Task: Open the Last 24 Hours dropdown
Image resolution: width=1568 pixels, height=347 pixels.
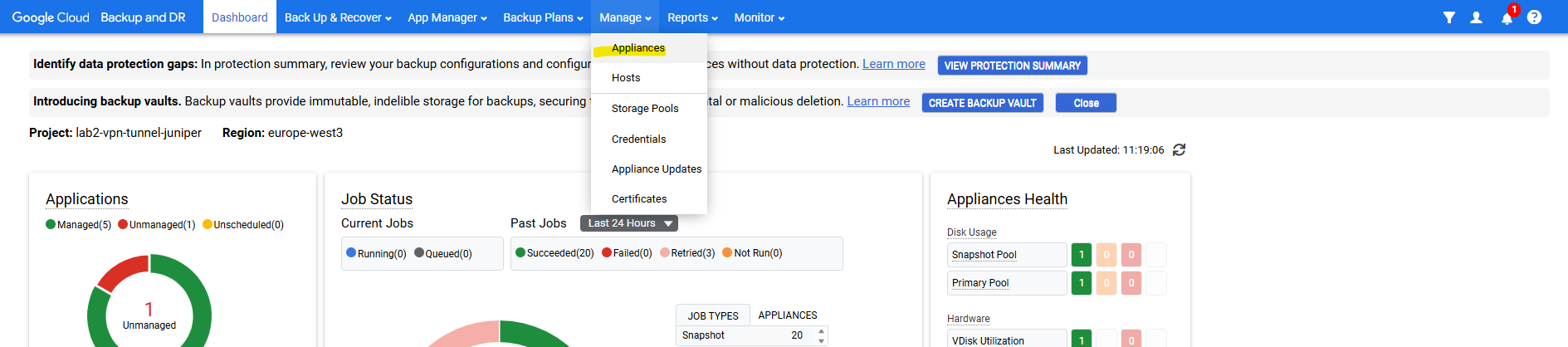Action: (x=628, y=223)
